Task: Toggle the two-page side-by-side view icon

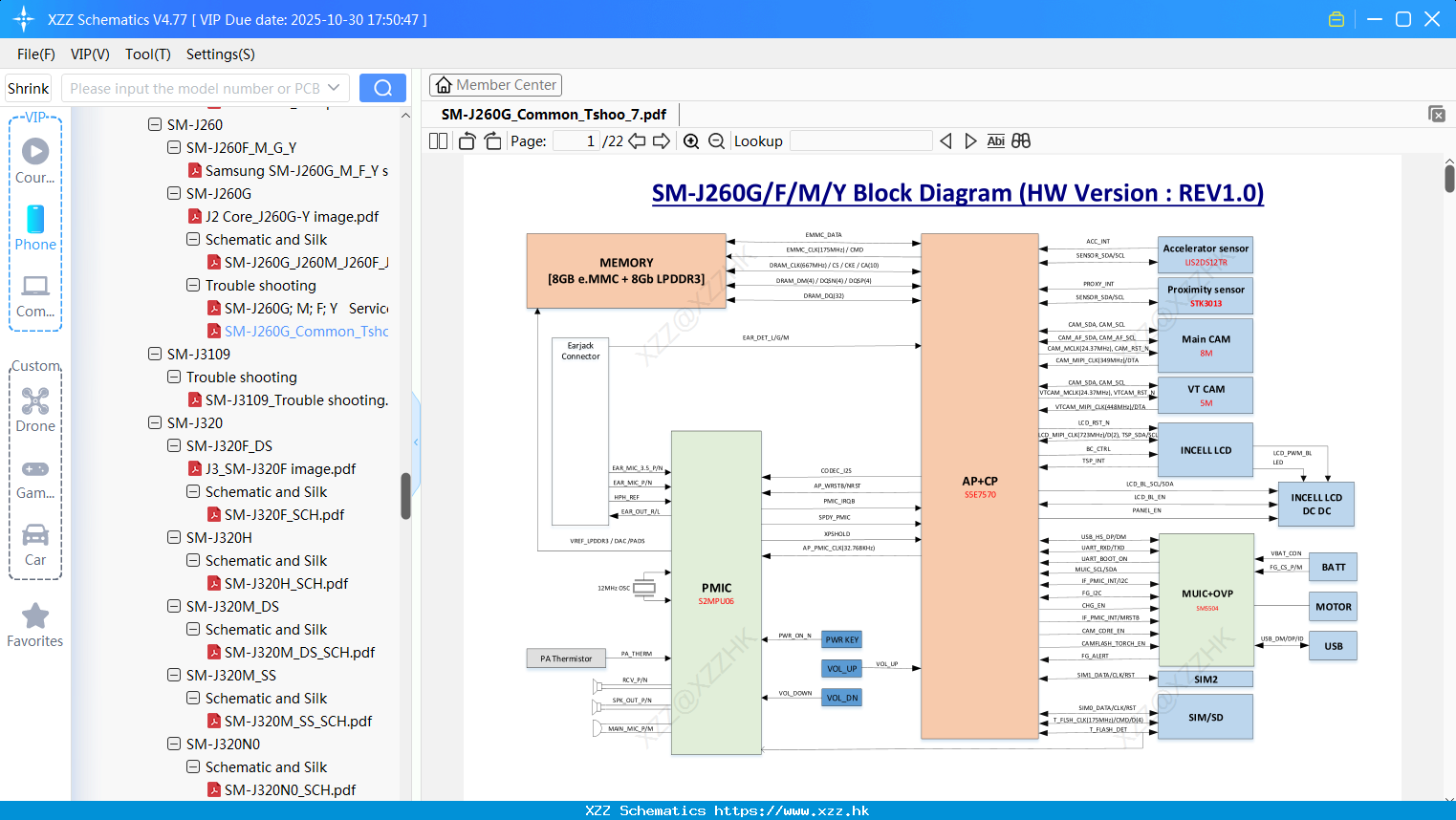Action: point(438,140)
